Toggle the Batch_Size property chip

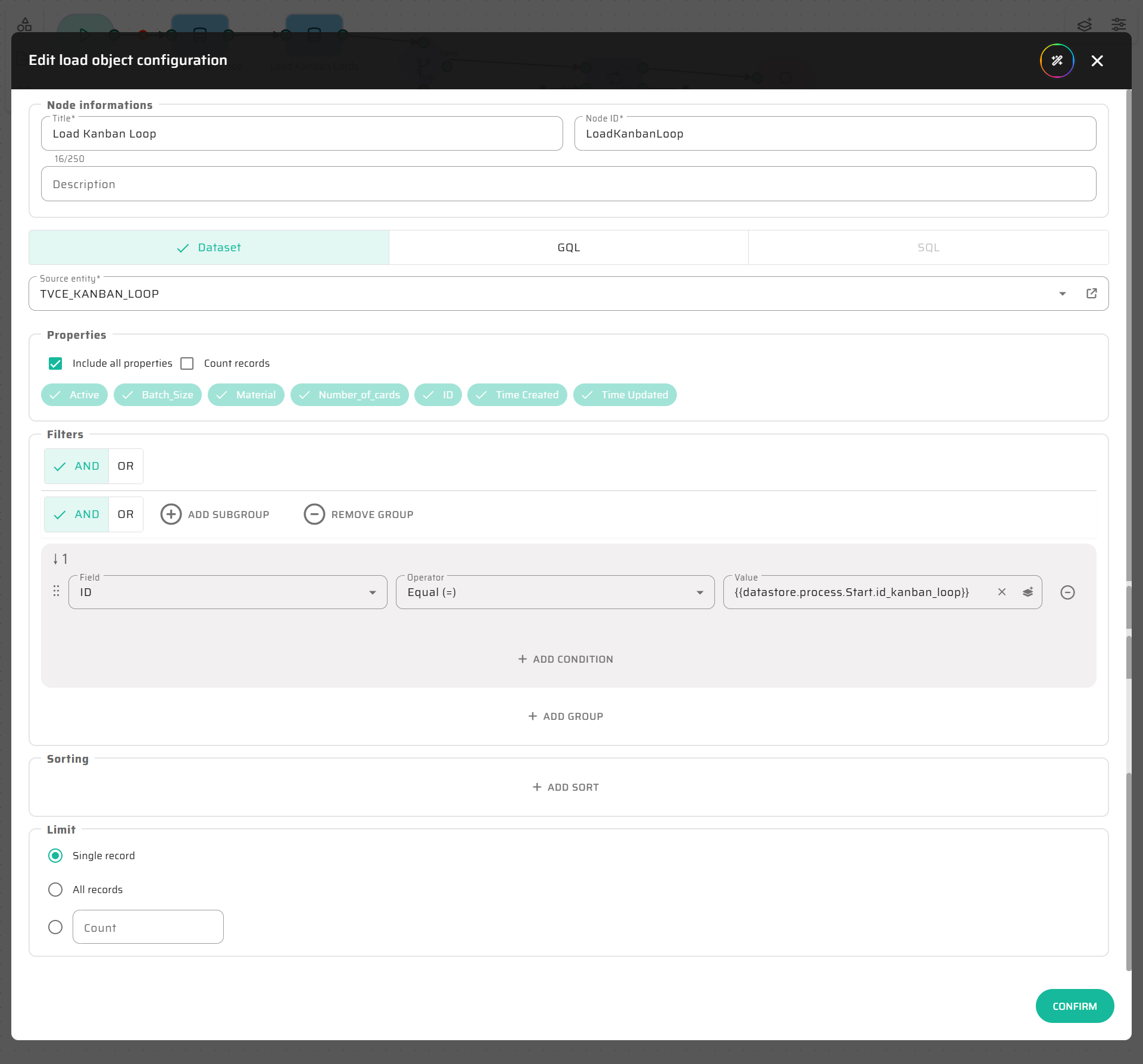(158, 395)
